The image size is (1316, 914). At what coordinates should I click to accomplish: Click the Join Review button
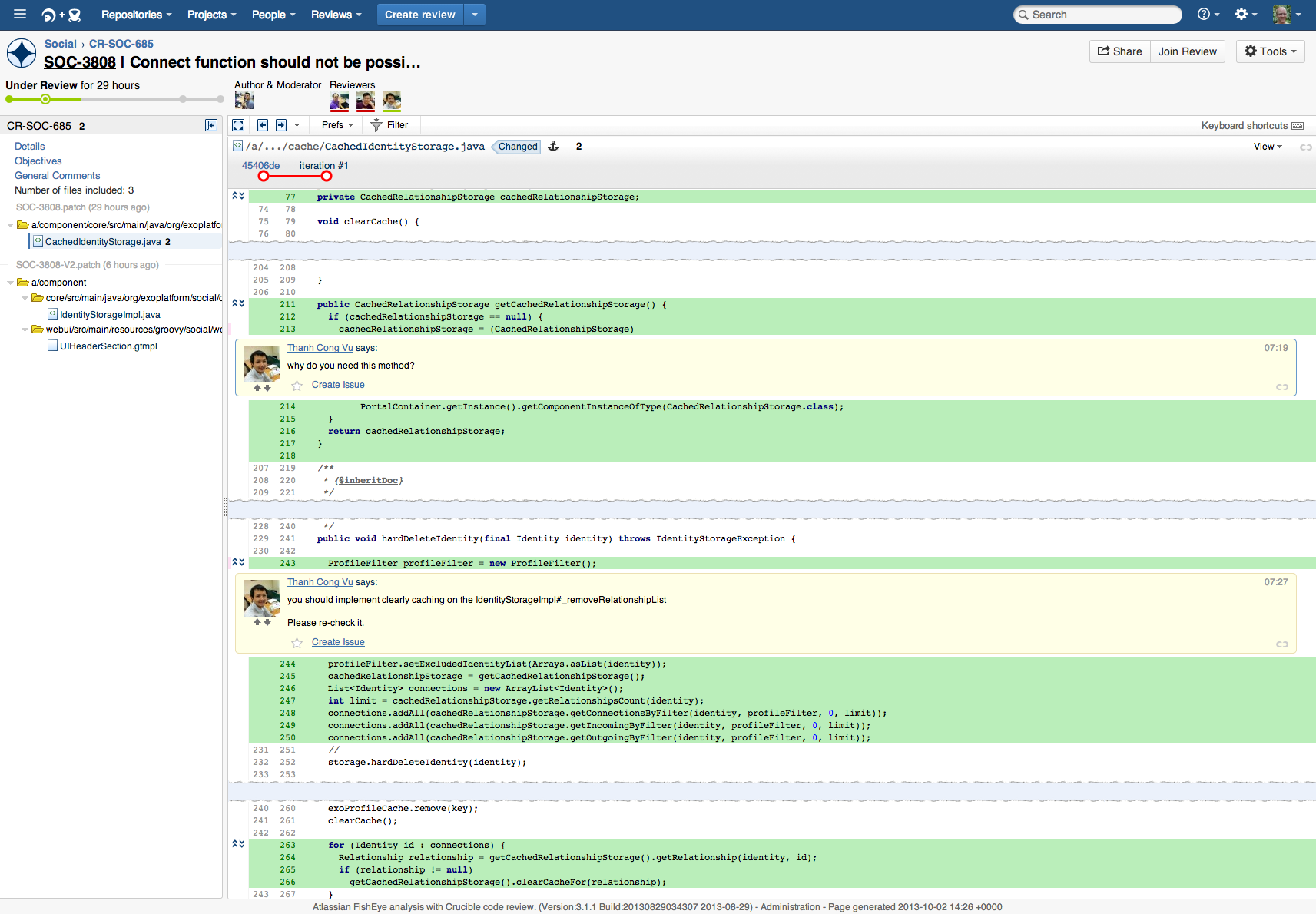pyautogui.click(x=1187, y=51)
